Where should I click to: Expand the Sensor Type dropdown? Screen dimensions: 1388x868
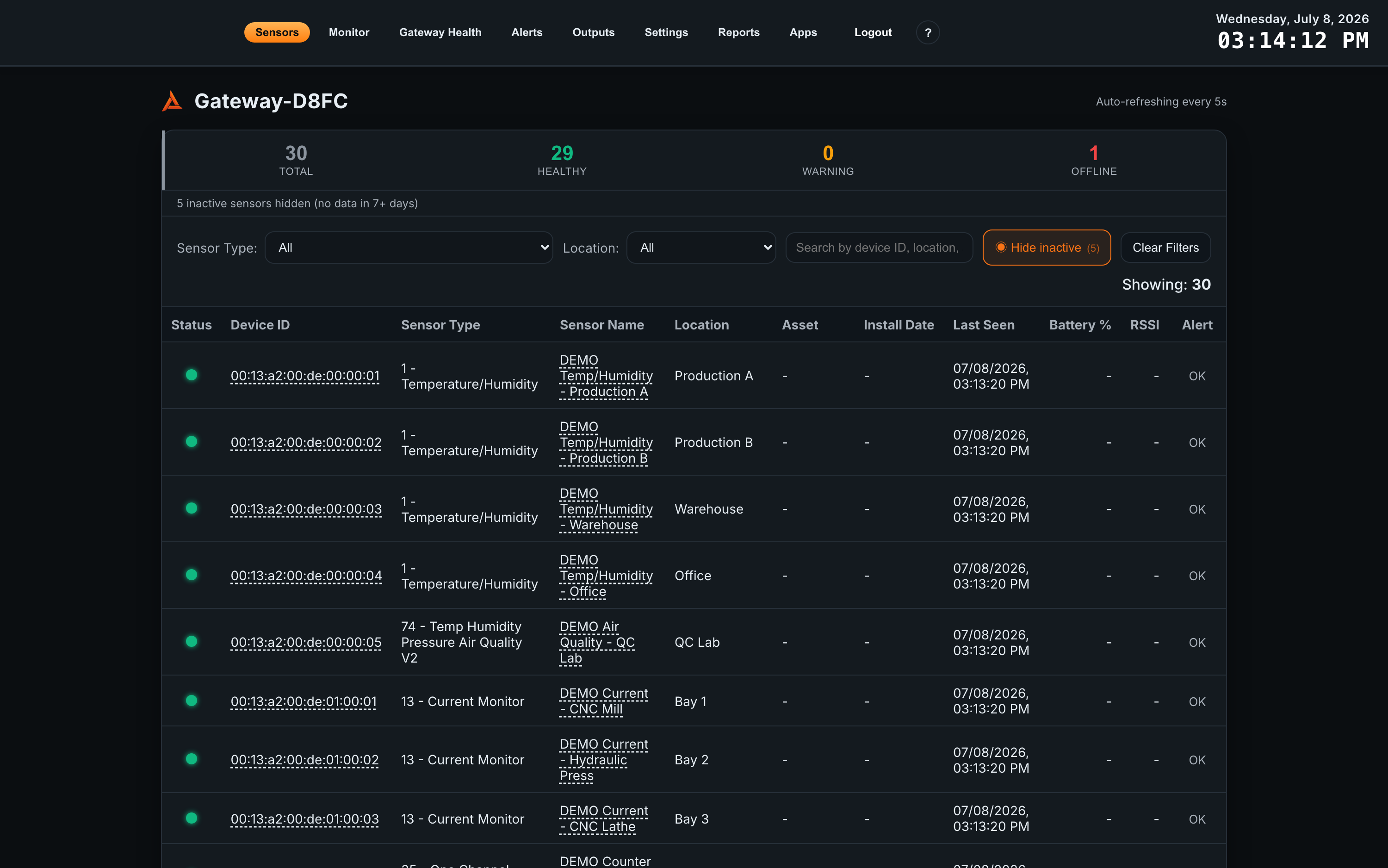point(409,248)
